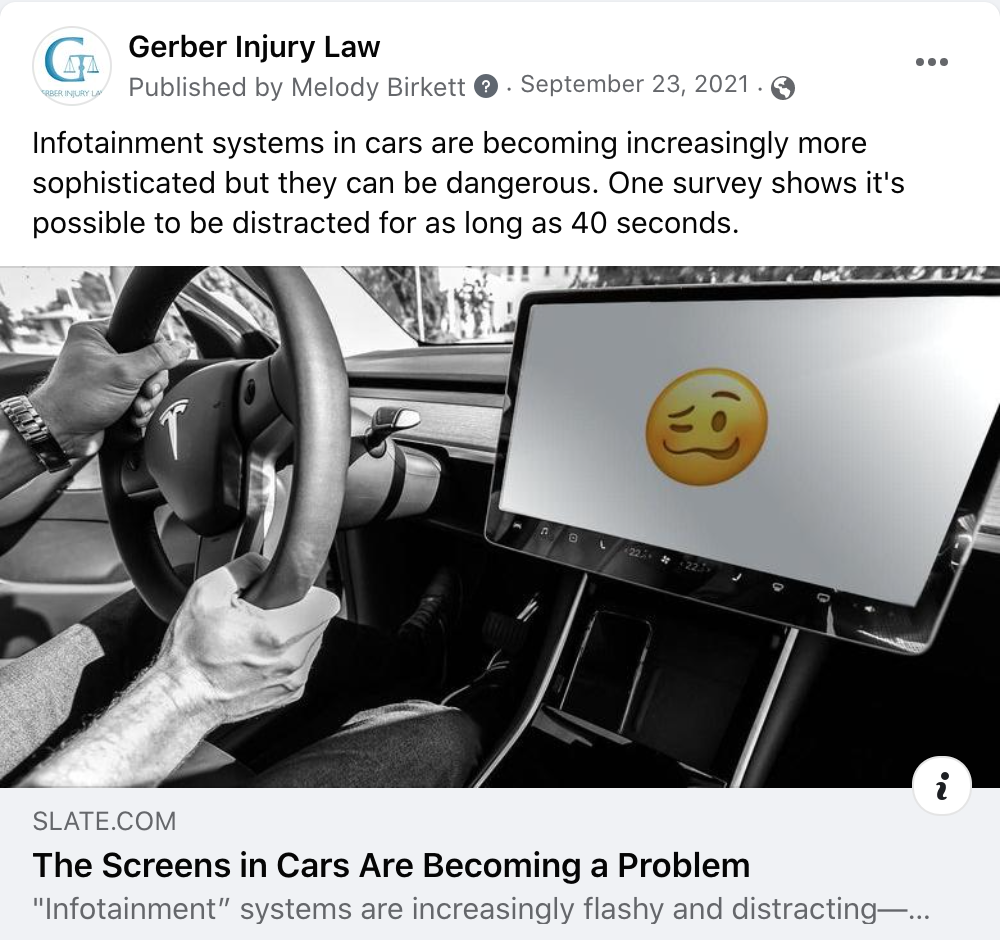Screen dimensions: 1000x940
Task: Click the SLATE.COM source label
Action: click(x=104, y=821)
